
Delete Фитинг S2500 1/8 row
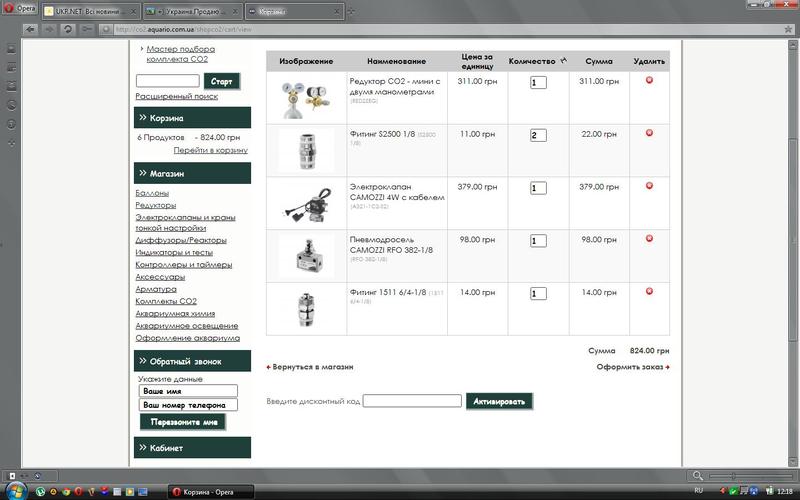(x=649, y=133)
